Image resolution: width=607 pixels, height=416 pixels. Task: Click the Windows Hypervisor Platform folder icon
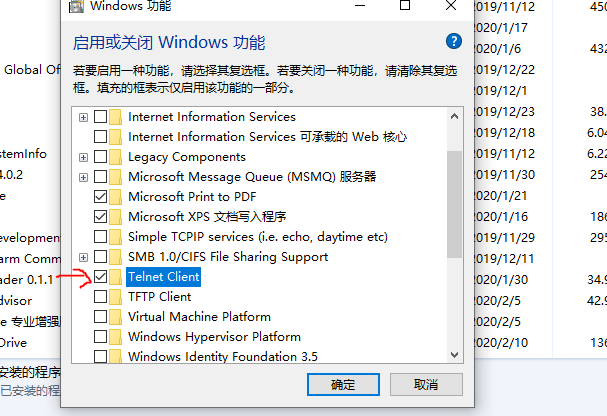pos(115,337)
